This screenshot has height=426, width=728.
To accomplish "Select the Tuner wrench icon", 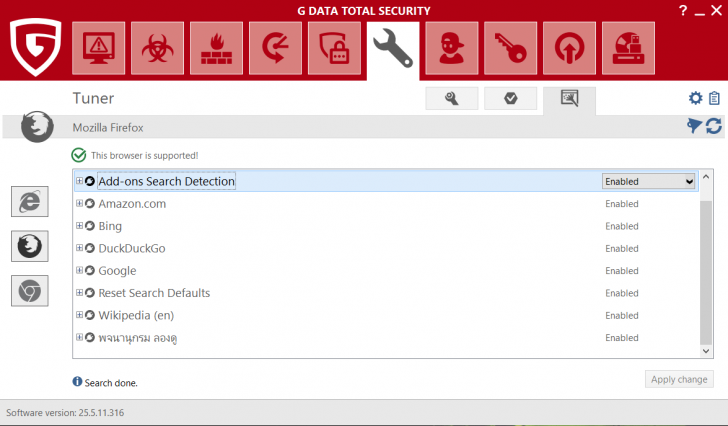I will pyautogui.click(x=393, y=49).
